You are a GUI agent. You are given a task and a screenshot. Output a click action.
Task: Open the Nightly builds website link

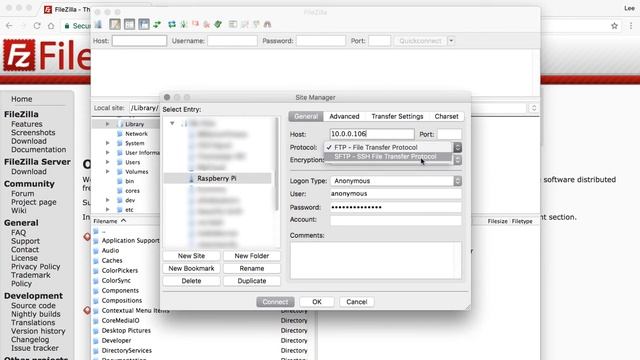click(36, 314)
